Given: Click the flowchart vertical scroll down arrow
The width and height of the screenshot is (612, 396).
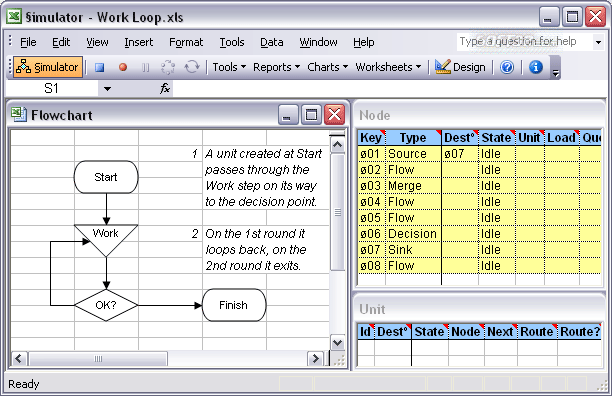Looking at the screenshot, I should [x=337, y=343].
